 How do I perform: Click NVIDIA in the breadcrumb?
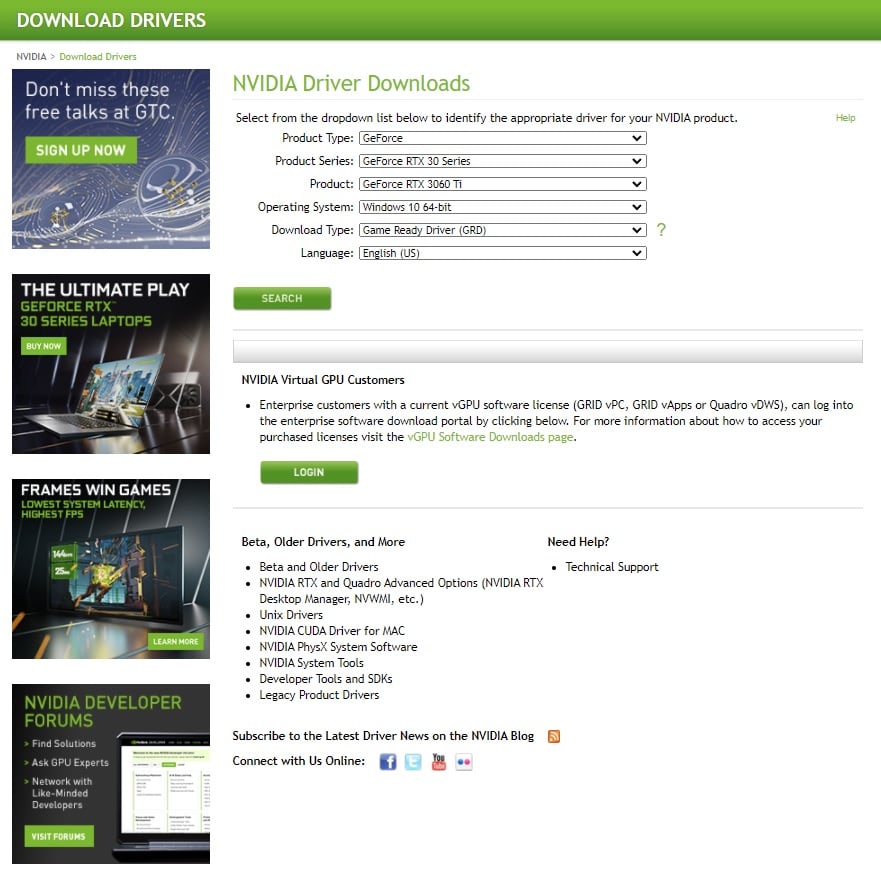[x=31, y=57]
